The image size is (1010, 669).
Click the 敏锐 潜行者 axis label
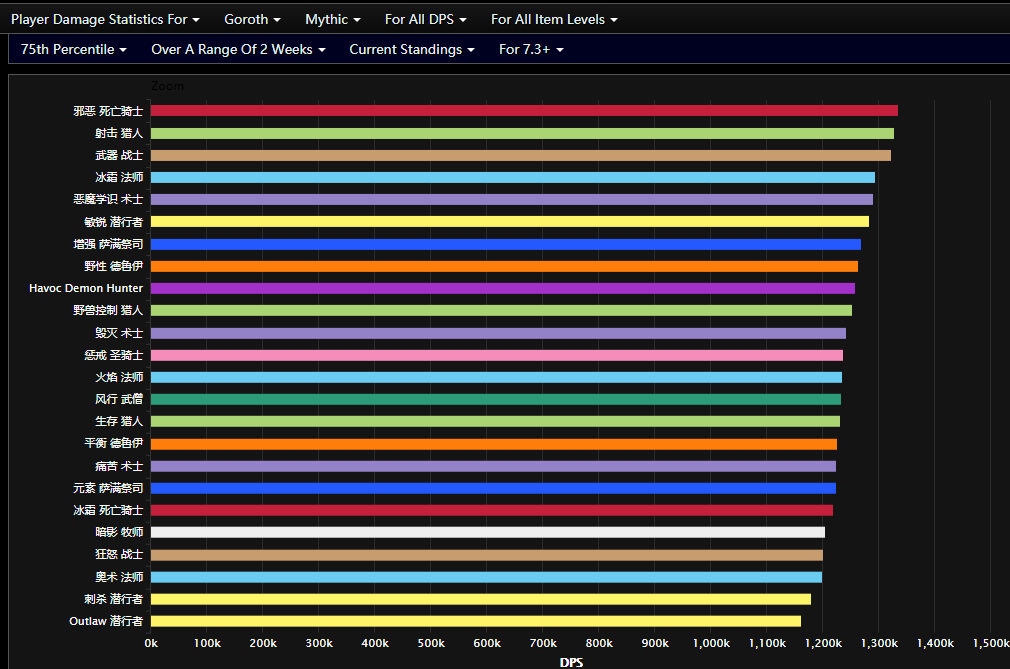[x=113, y=221]
